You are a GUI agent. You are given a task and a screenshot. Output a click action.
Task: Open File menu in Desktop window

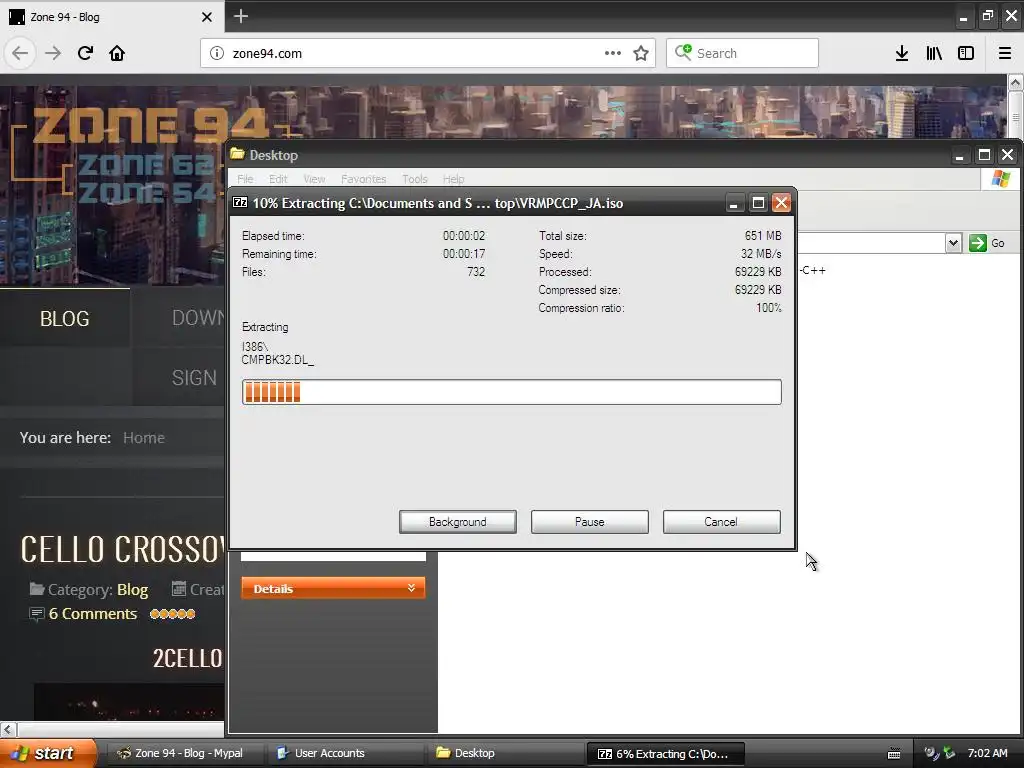pyautogui.click(x=245, y=179)
